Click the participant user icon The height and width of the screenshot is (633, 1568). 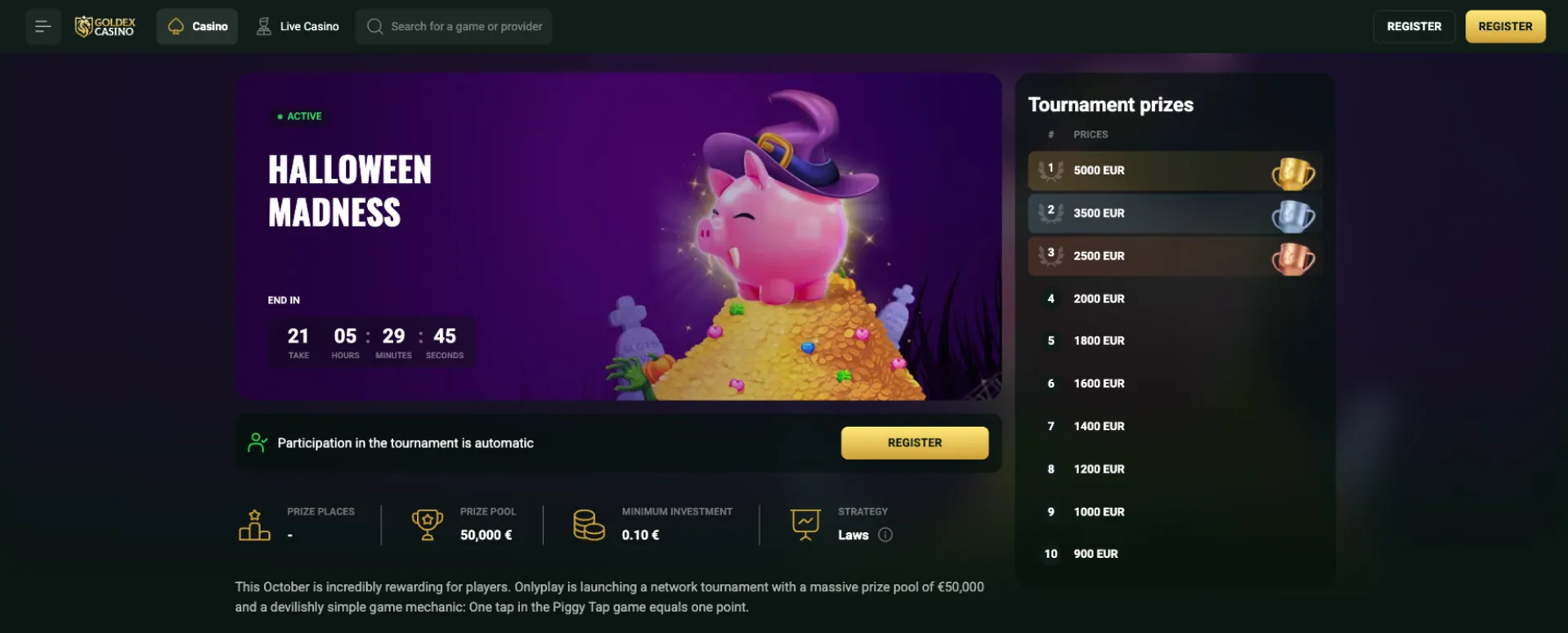(x=258, y=442)
